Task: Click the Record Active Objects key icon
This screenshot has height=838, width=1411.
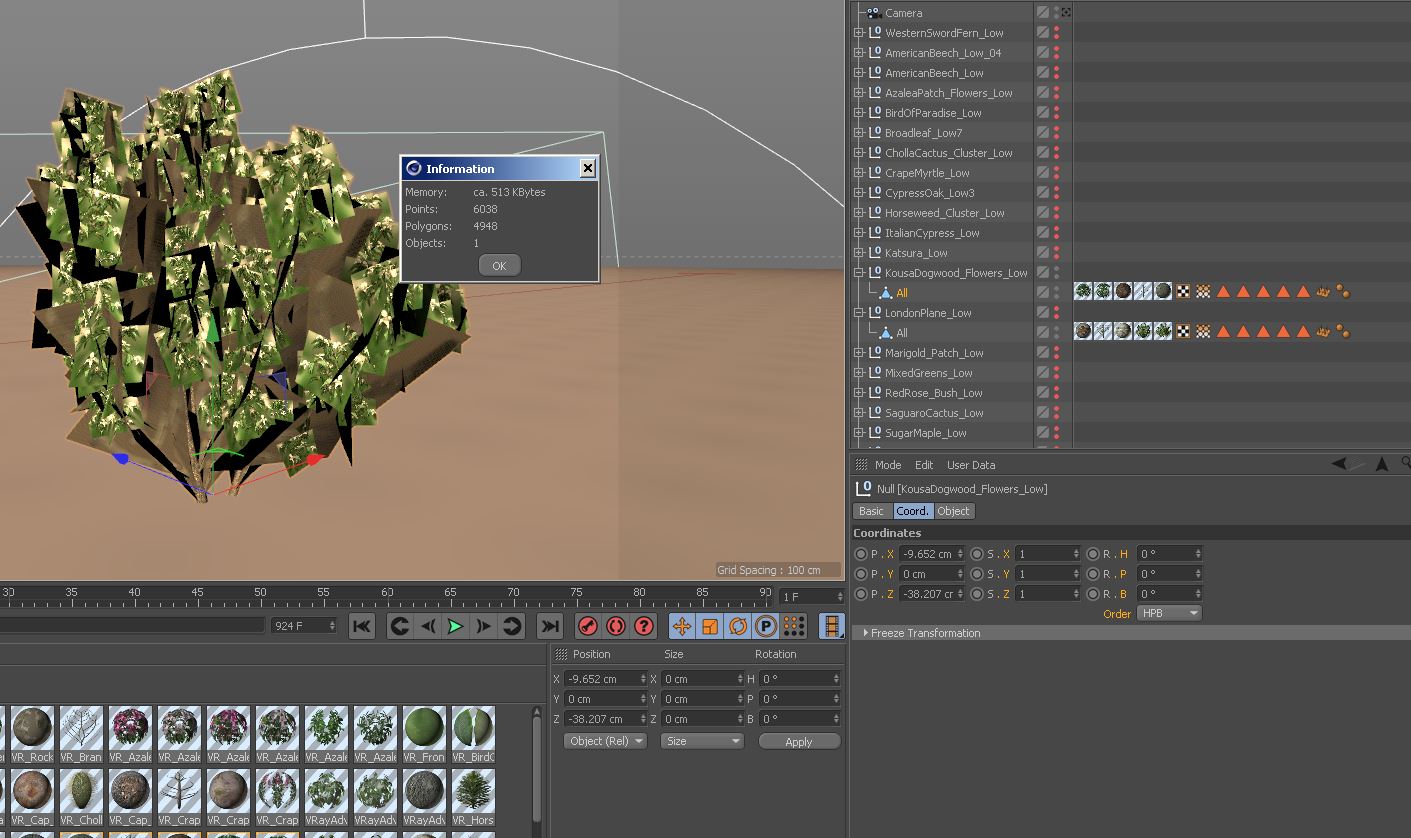Action: coord(588,626)
